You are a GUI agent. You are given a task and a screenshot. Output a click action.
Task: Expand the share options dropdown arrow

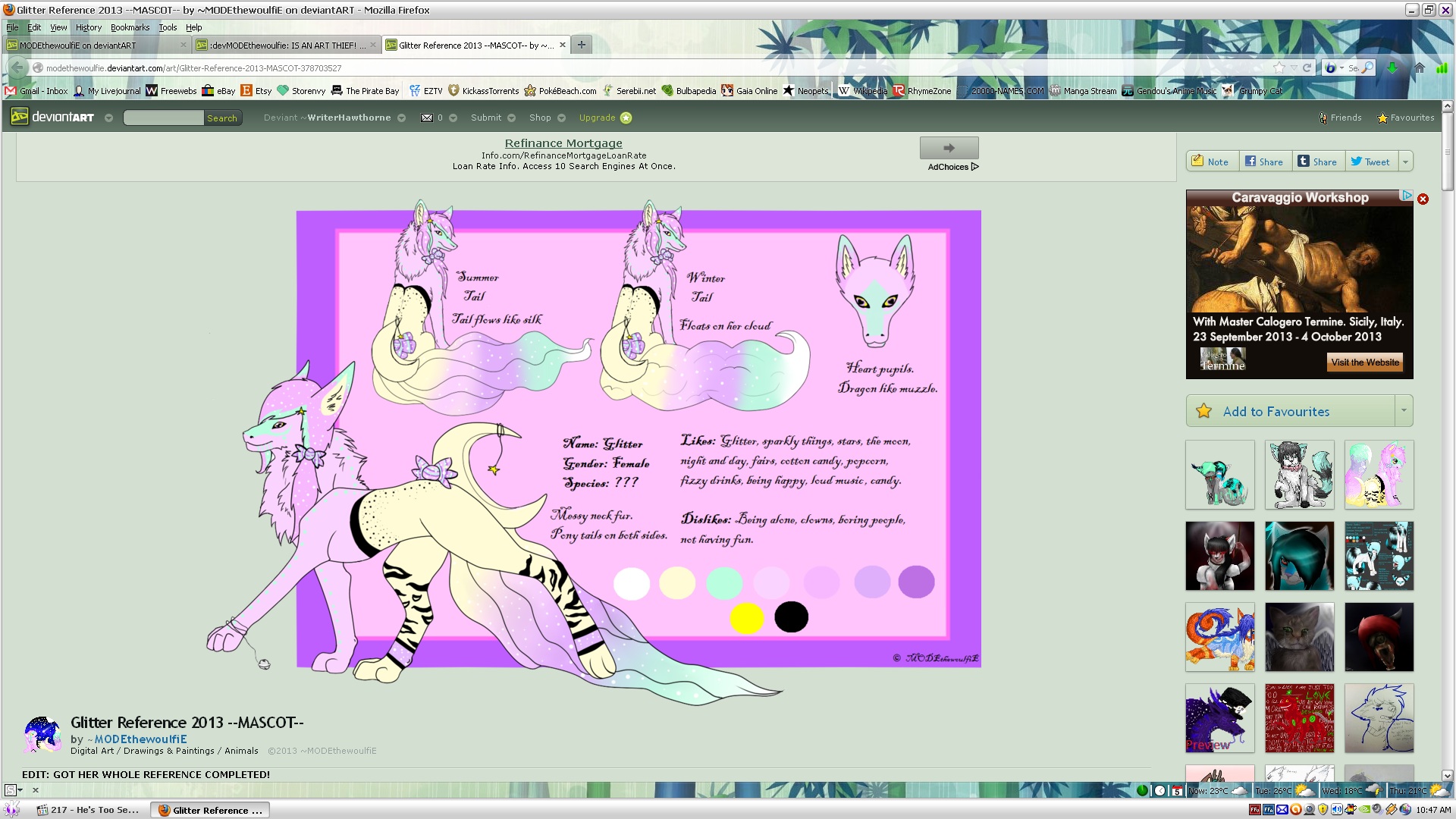(x=1405, y=162)
